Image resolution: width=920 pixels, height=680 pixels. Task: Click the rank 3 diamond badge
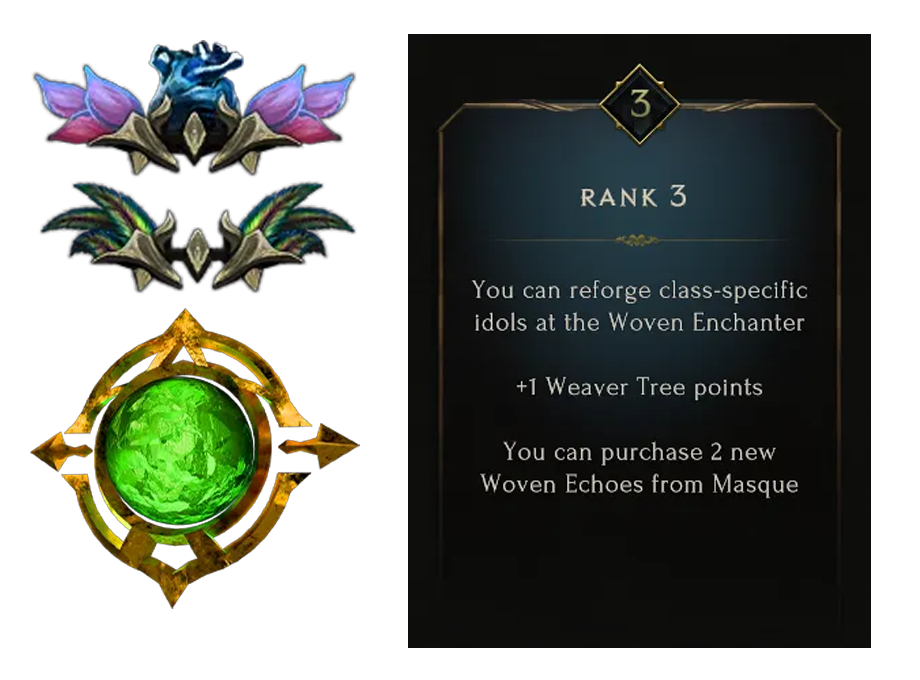coord(640,104)
